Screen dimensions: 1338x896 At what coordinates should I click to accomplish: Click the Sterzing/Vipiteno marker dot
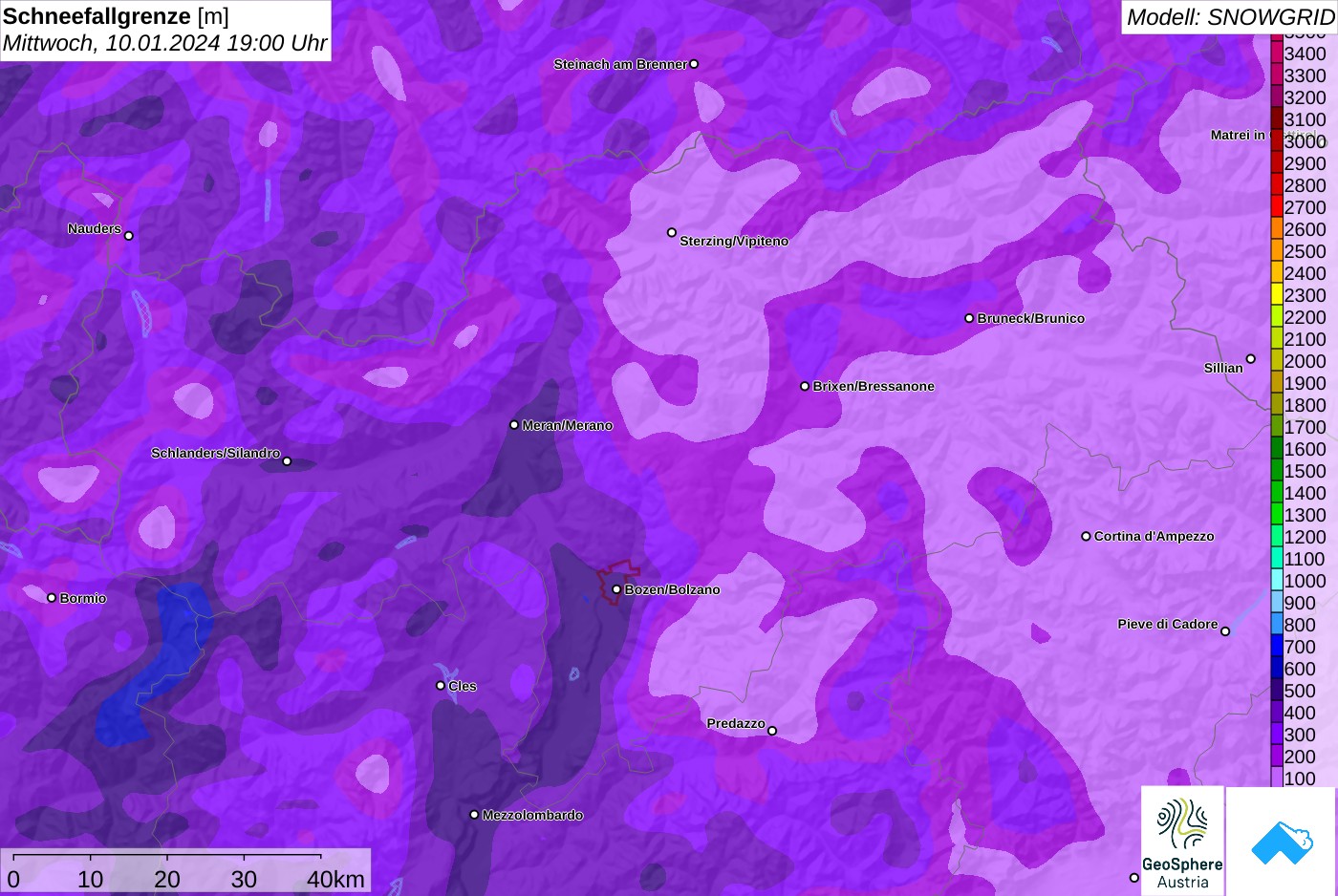[672, 232]
